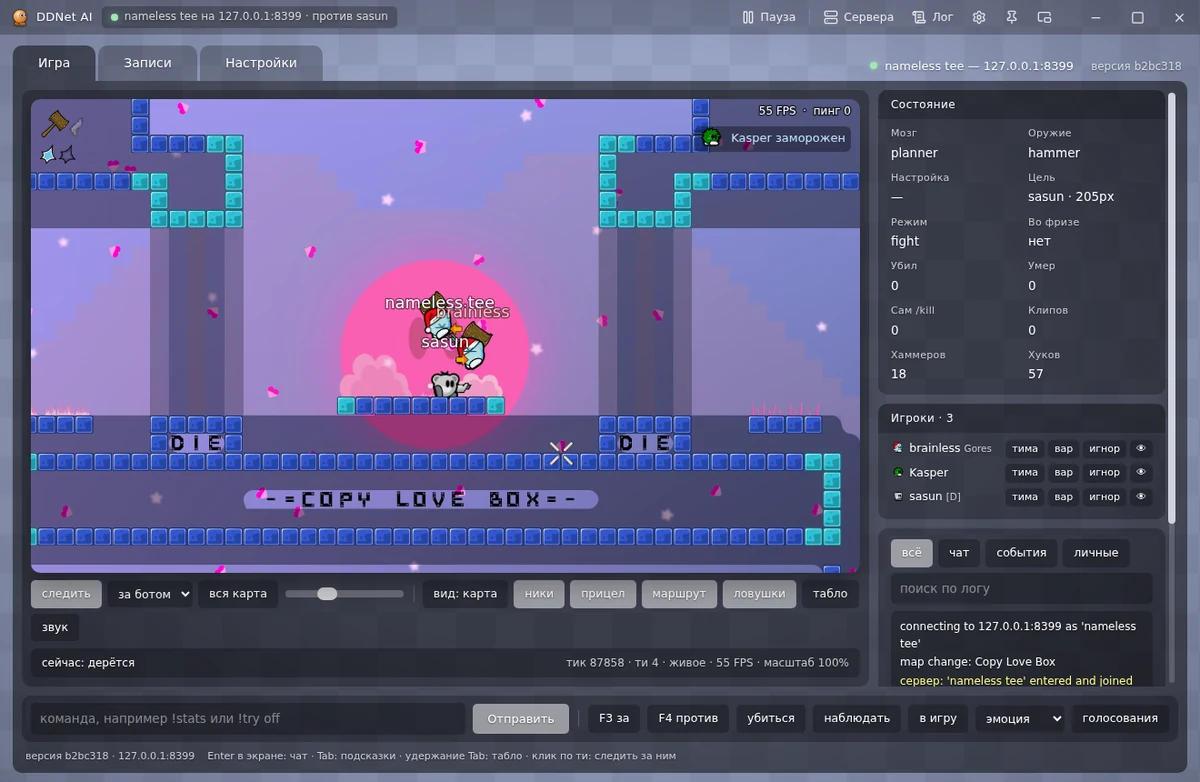Viewport: 1200px width, 782px height.
Task: Toggle watching sasun with eye icon
Action: point(1141,496)
